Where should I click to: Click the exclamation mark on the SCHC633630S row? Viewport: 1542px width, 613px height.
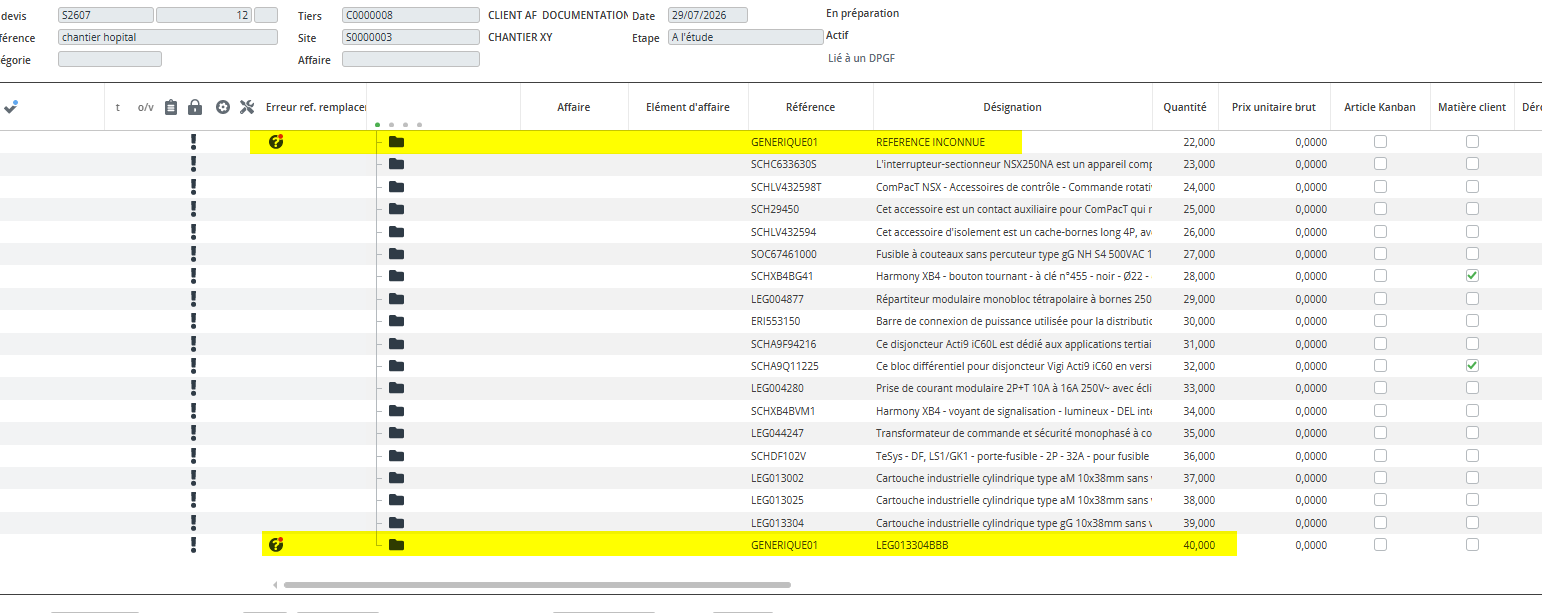click(193, 164)
